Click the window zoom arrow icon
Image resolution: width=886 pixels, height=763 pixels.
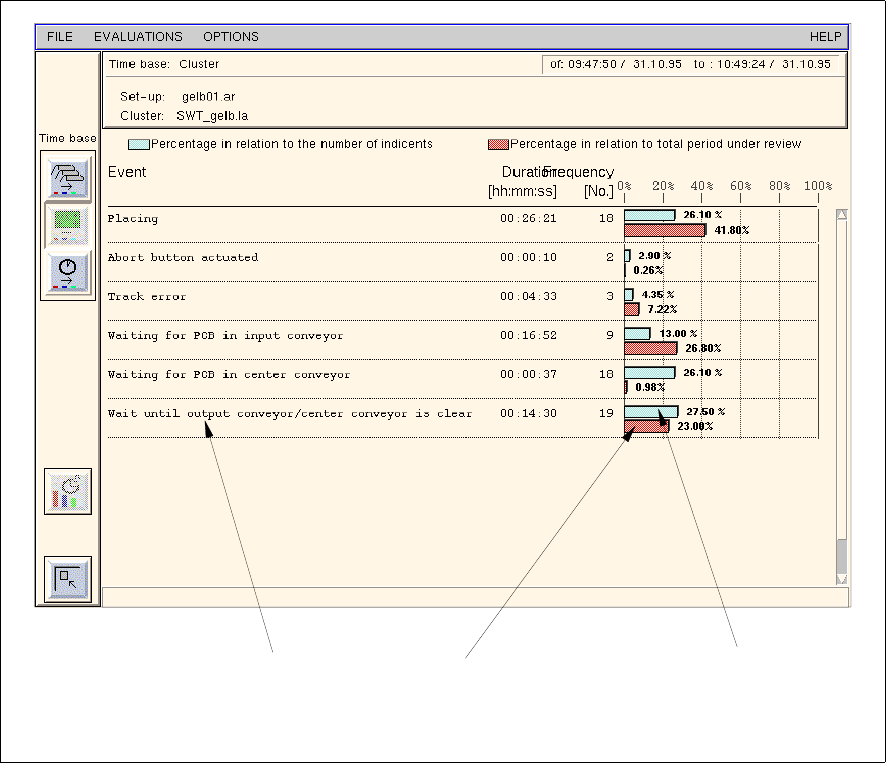coord(68,579)
